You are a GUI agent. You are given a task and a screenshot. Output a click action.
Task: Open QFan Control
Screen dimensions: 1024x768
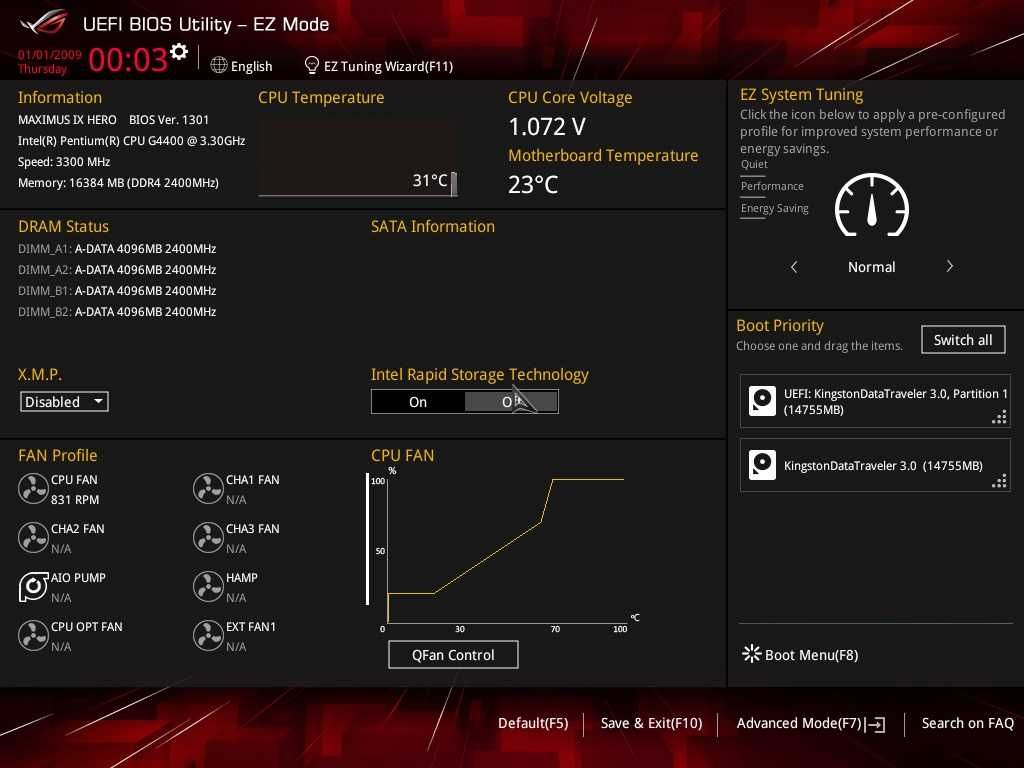[453, 654]
